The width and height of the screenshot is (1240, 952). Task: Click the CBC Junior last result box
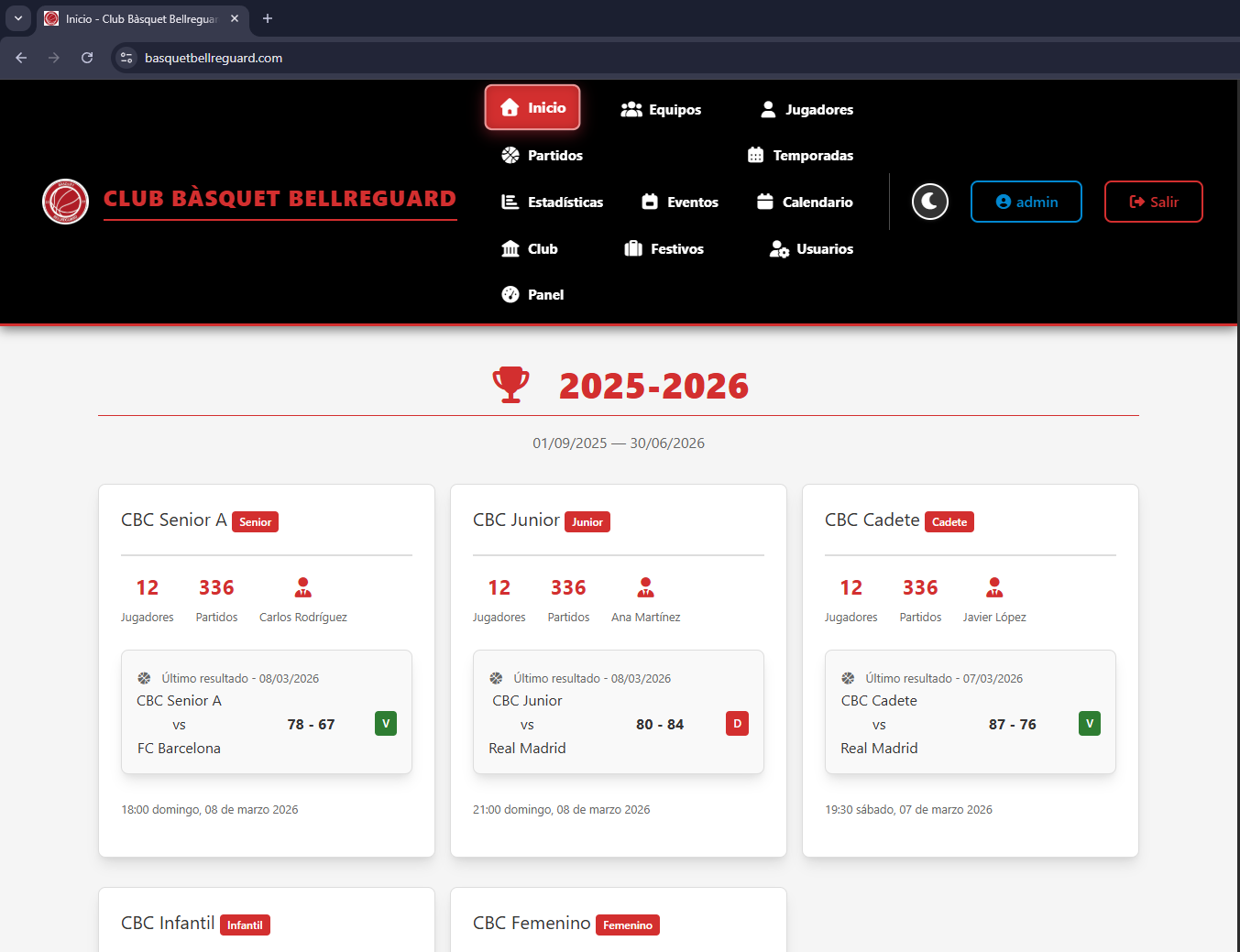click(619, 712)
